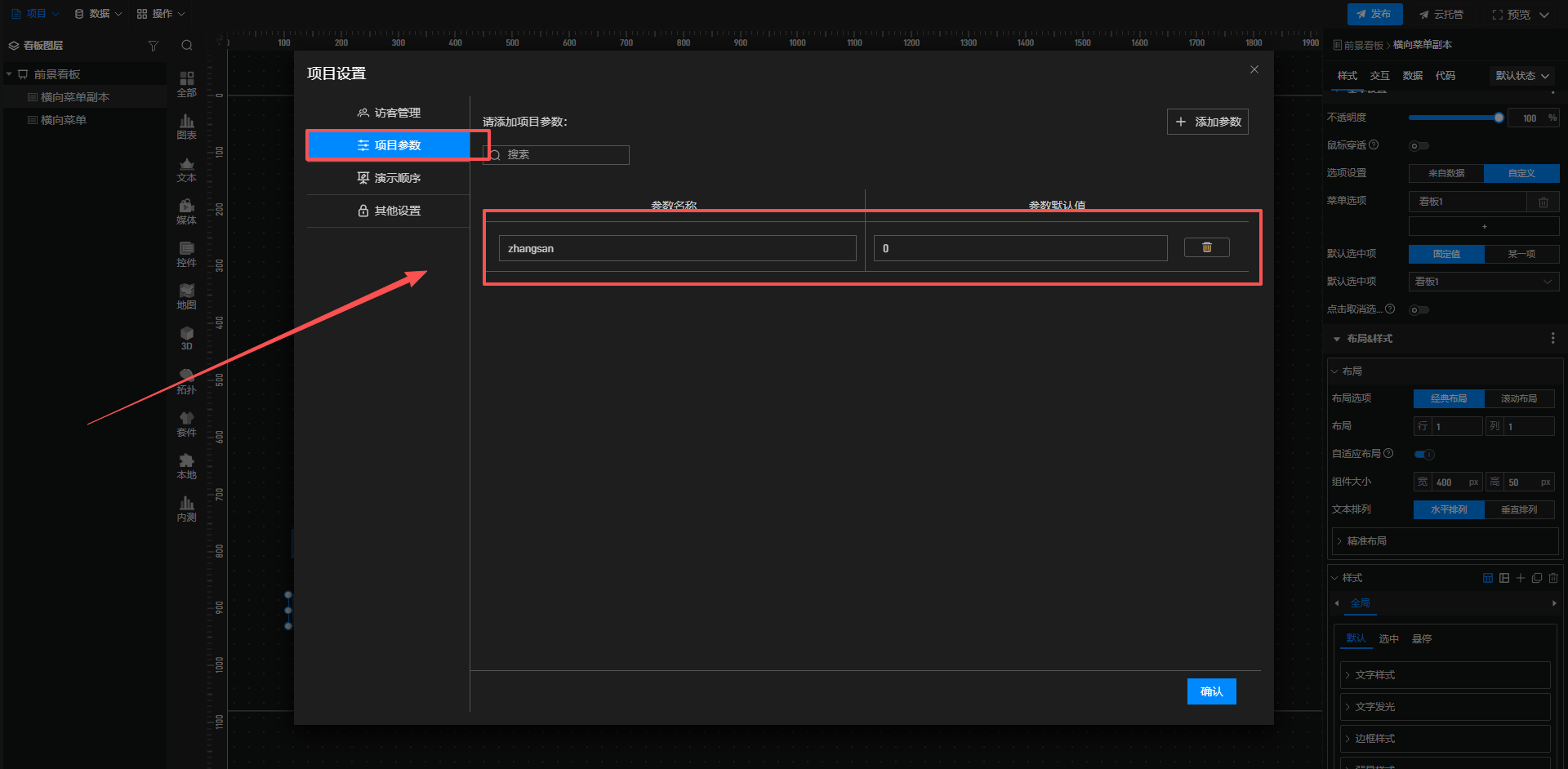Open the 图表 chart components category
1568x769 pixels.
tap(186, 127)
